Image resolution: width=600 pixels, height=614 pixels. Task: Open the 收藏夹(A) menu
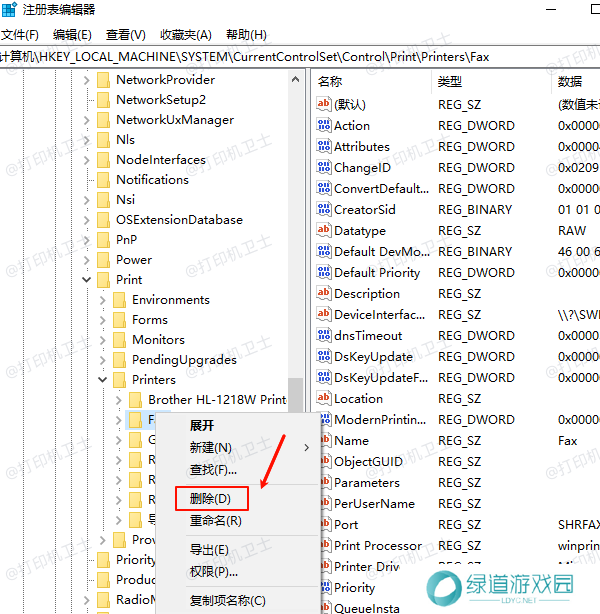[186, 35]
